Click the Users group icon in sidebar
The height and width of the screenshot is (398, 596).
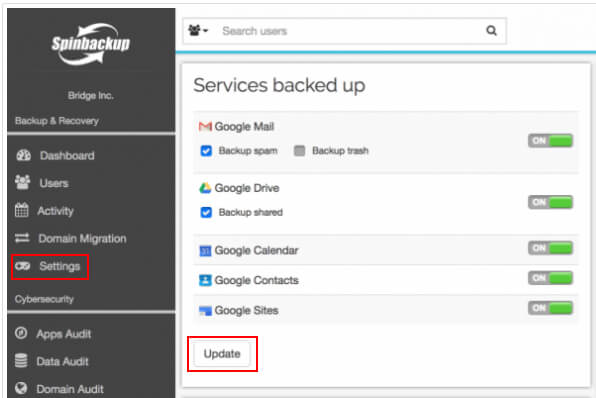22,182
